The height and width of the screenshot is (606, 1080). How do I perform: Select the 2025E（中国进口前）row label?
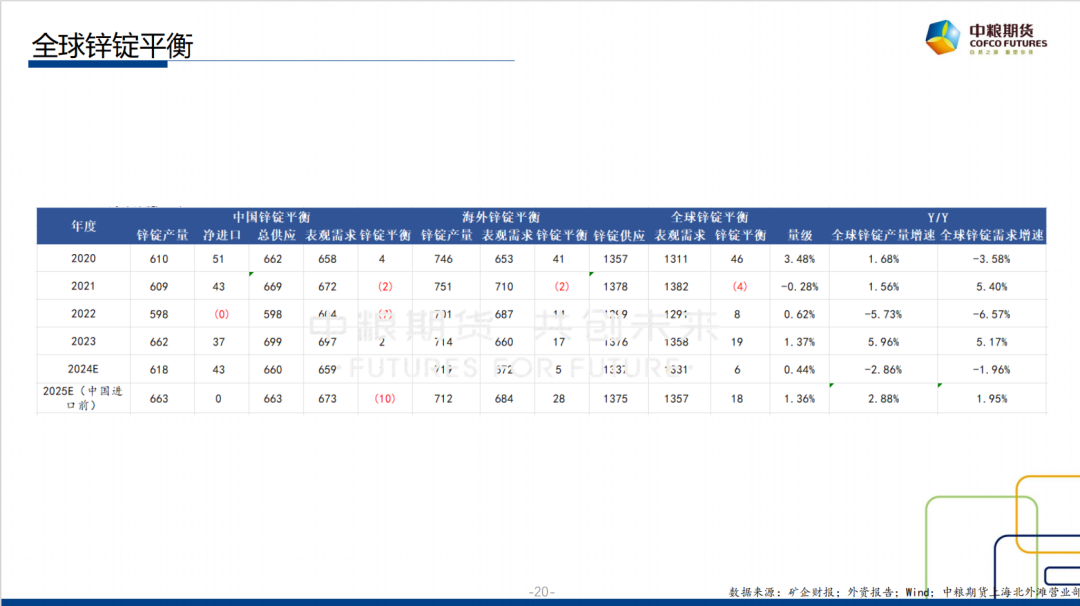[x=83, y=398]
